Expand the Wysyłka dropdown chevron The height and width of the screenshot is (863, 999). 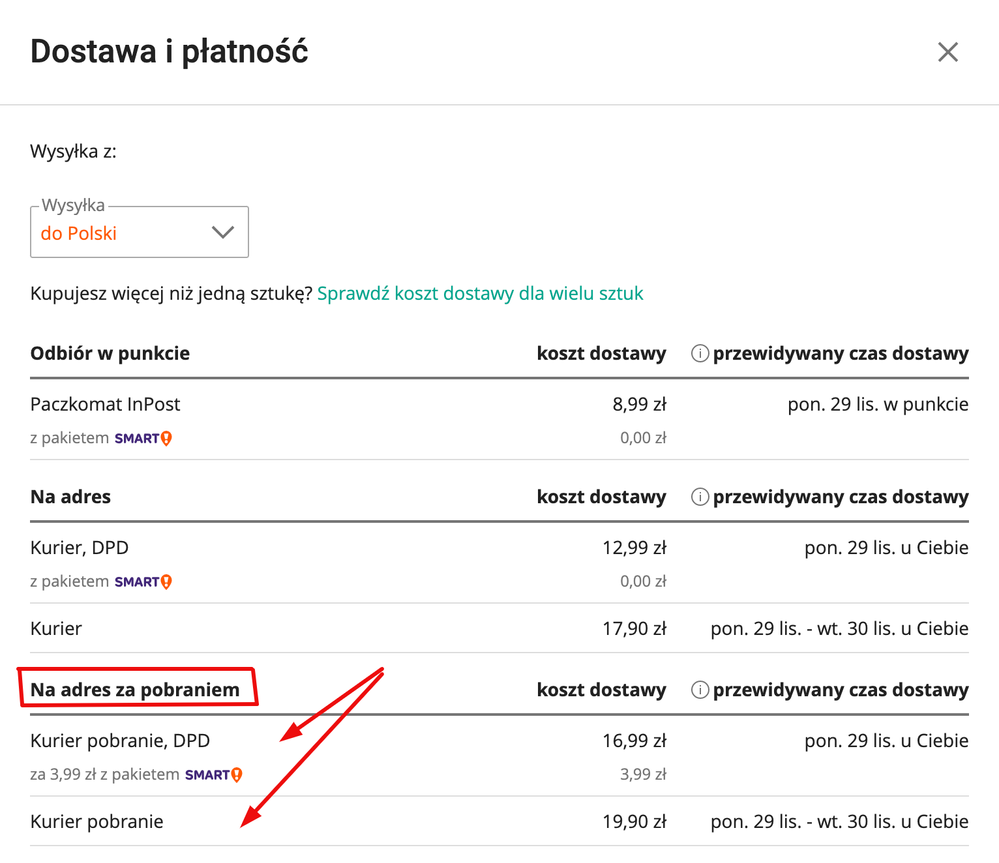pyautogui.click(x=222, y=233)
